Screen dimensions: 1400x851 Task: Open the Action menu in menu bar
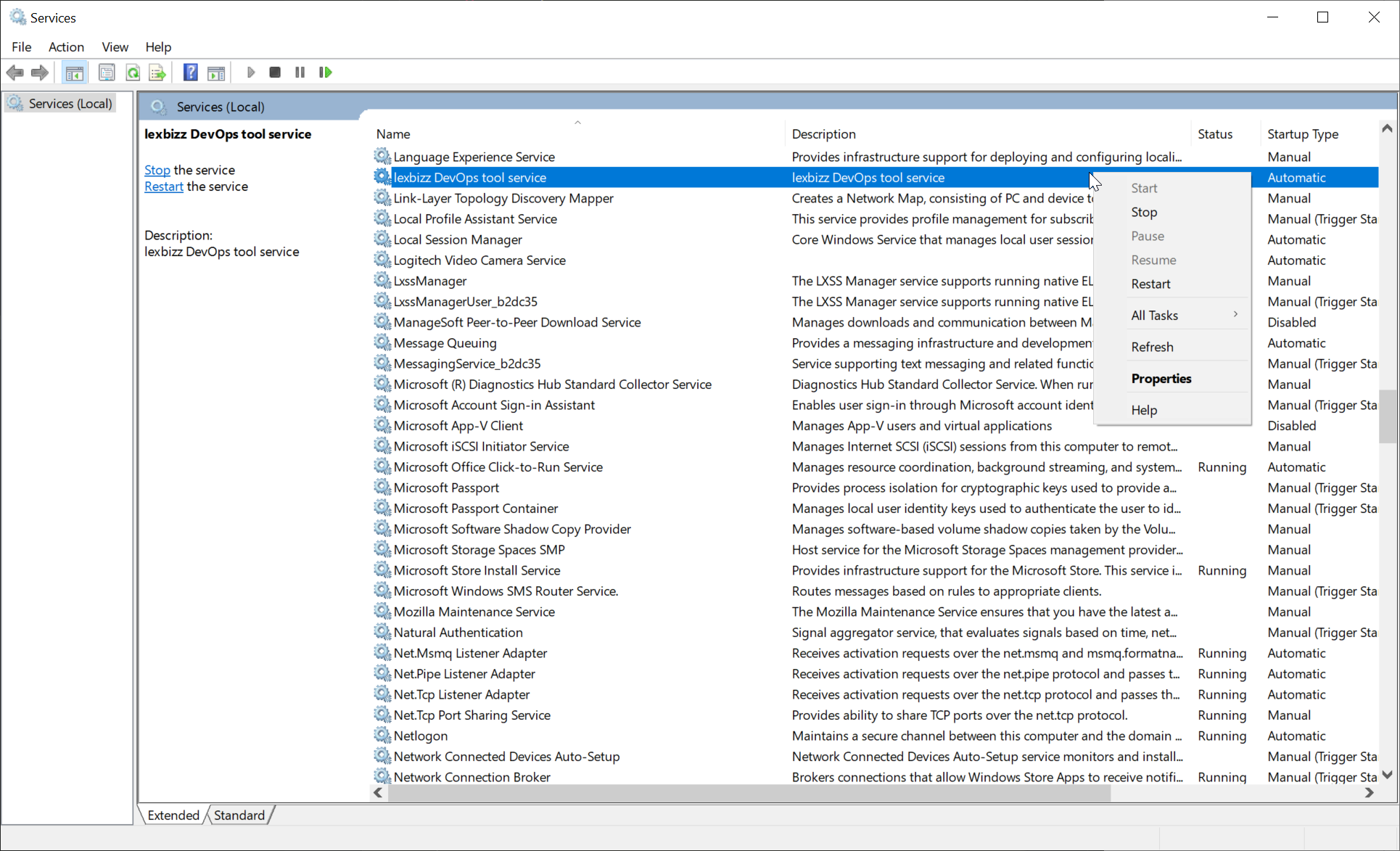[66, 46]
